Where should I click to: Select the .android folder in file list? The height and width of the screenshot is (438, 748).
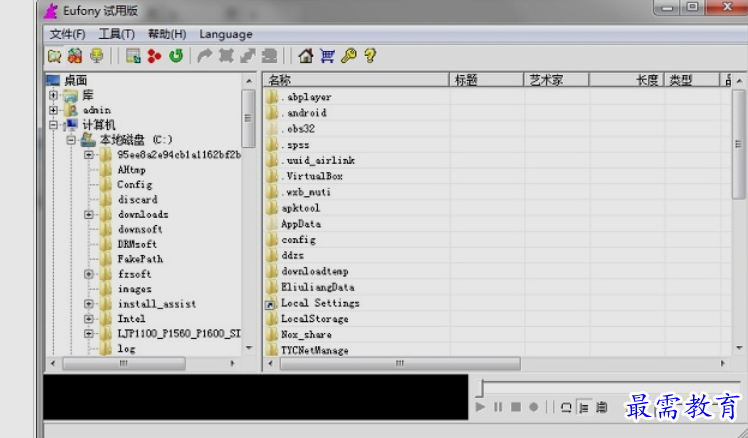(x=304, y=113)
